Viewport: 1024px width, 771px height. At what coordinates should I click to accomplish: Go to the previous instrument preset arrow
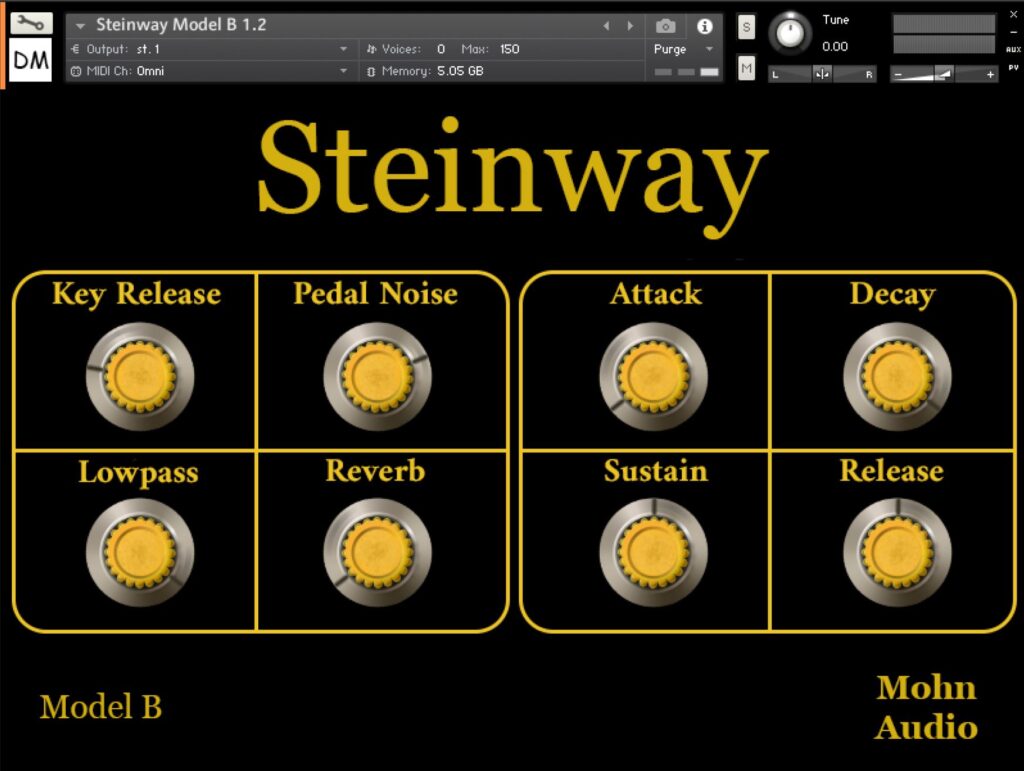click(x=607, y=25)
